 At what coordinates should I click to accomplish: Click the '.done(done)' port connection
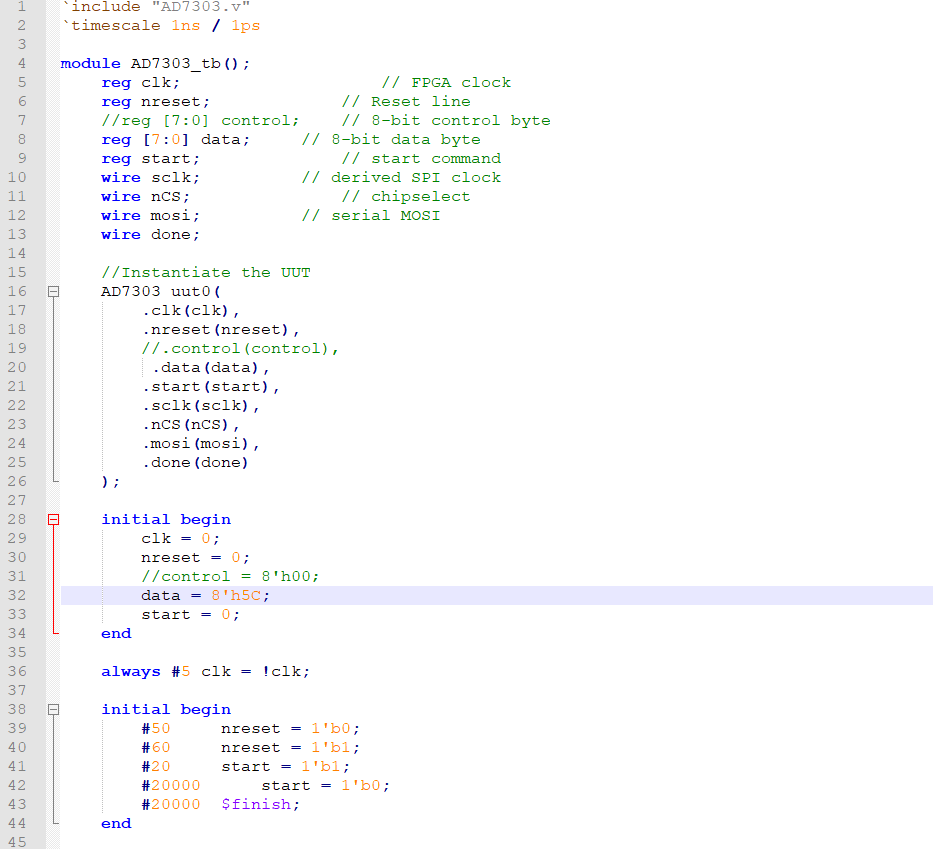pyautogui.click(x=195, y=463)
